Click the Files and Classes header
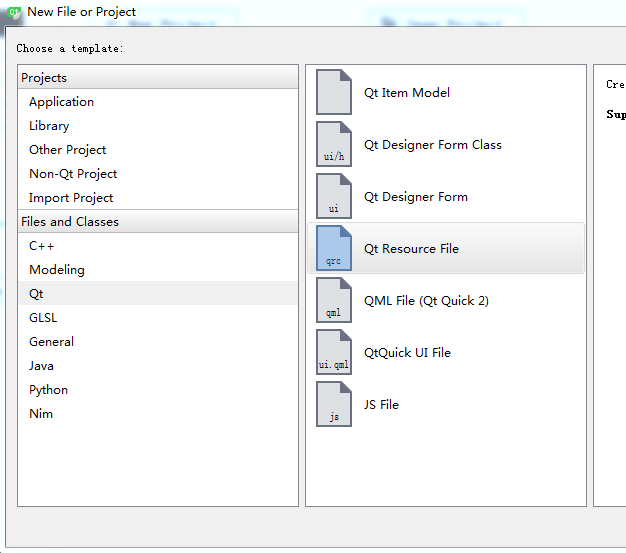 [x=158, y=221]
